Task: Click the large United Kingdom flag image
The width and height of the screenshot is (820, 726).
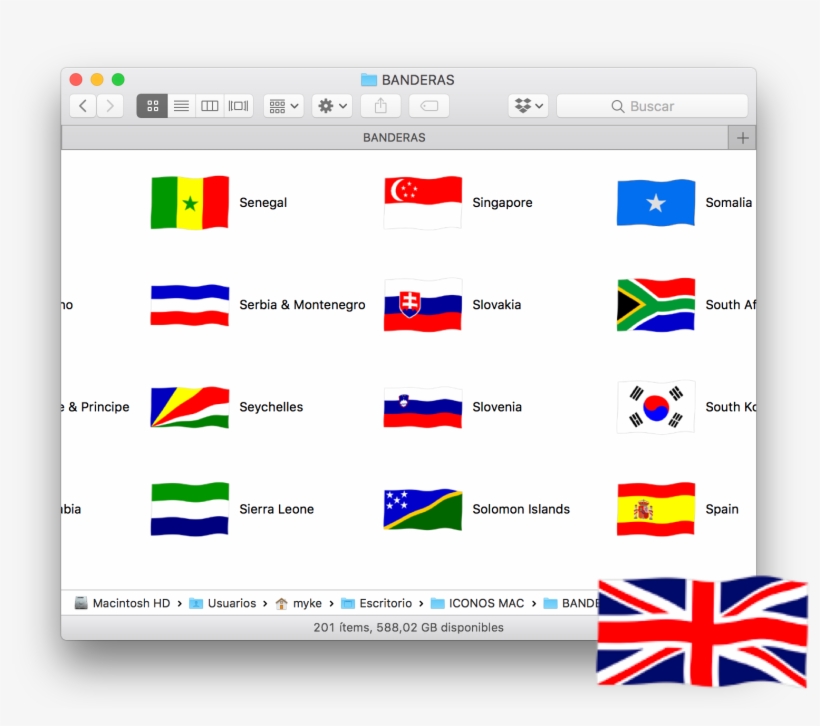Action: (x=702, y=631)
